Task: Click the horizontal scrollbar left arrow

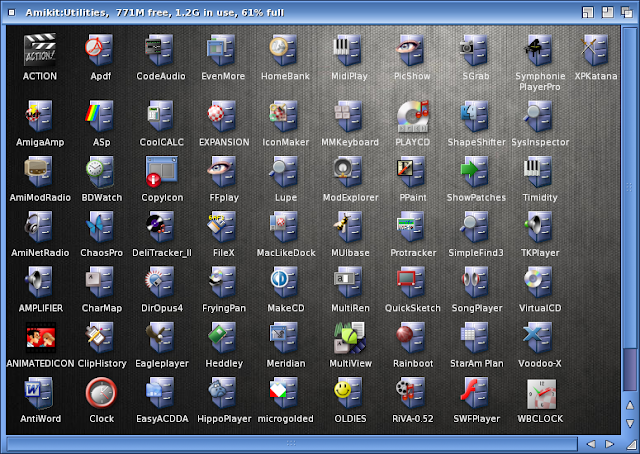Action: click(591, 444)
